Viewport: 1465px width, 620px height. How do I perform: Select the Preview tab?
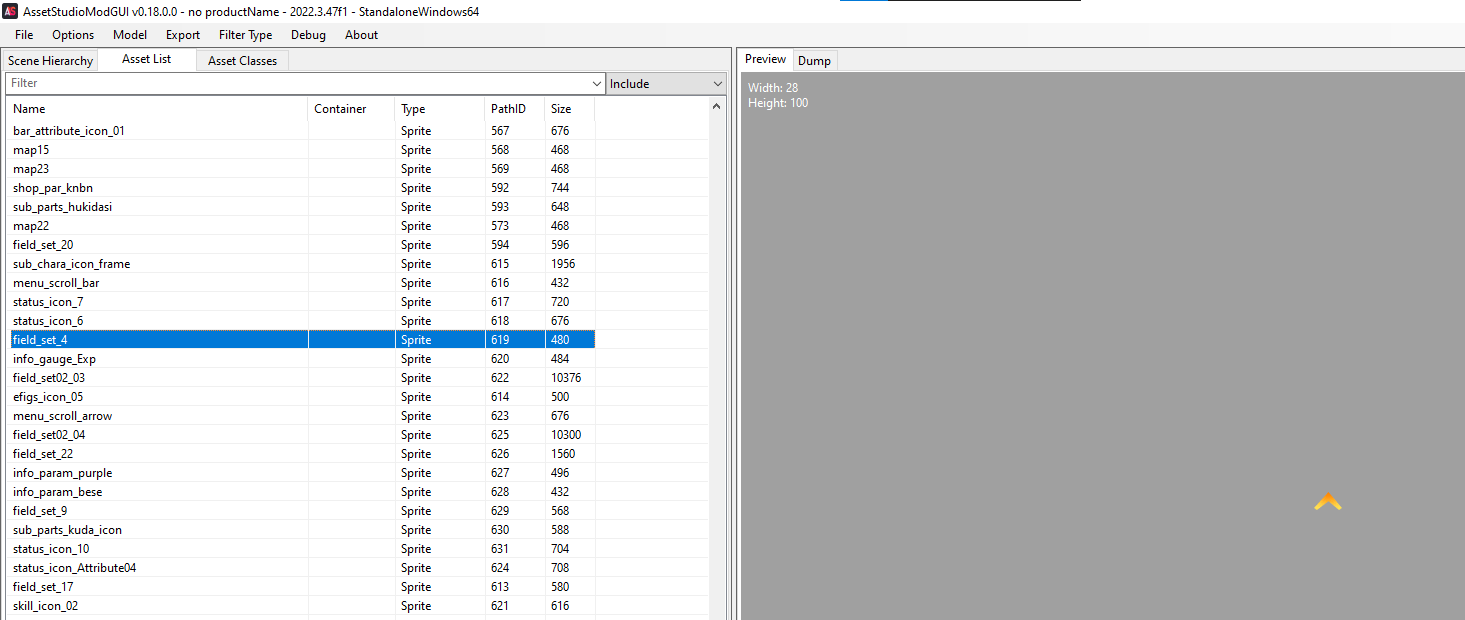click(x=766, y=59)
